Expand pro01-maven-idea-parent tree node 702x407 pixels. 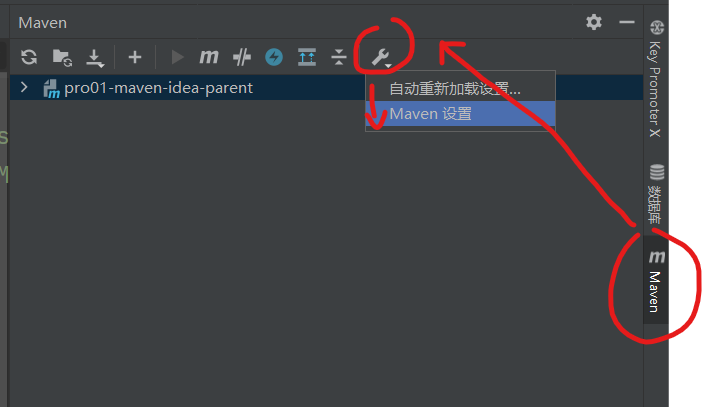click(x=24, y=87)
